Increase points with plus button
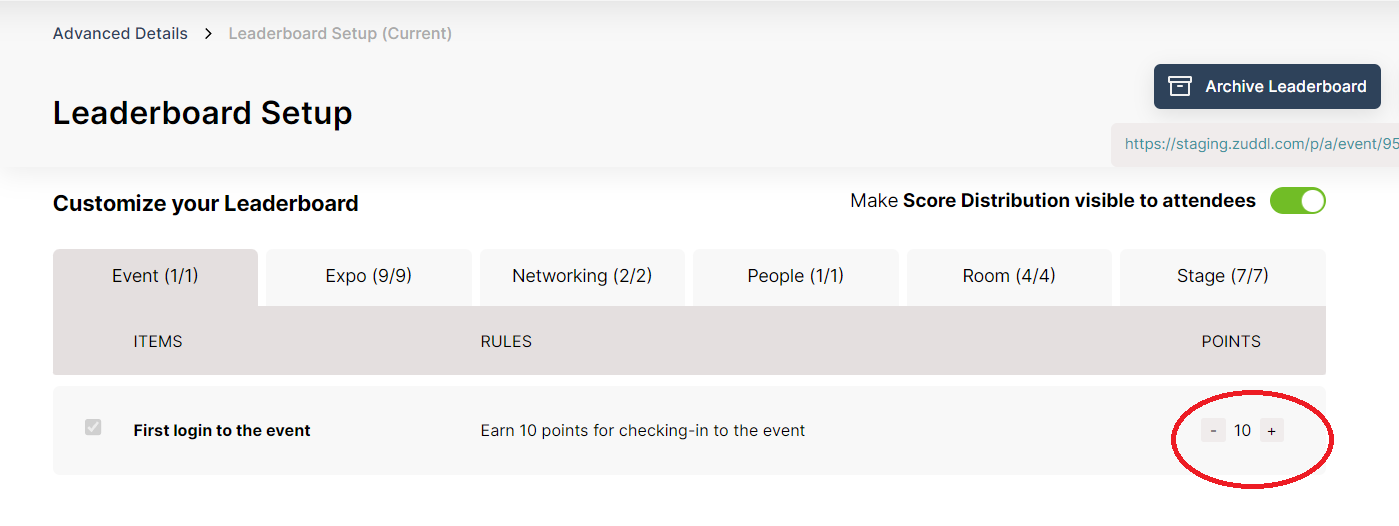This screenshot has height=526, width=1399. (1271, 431)
